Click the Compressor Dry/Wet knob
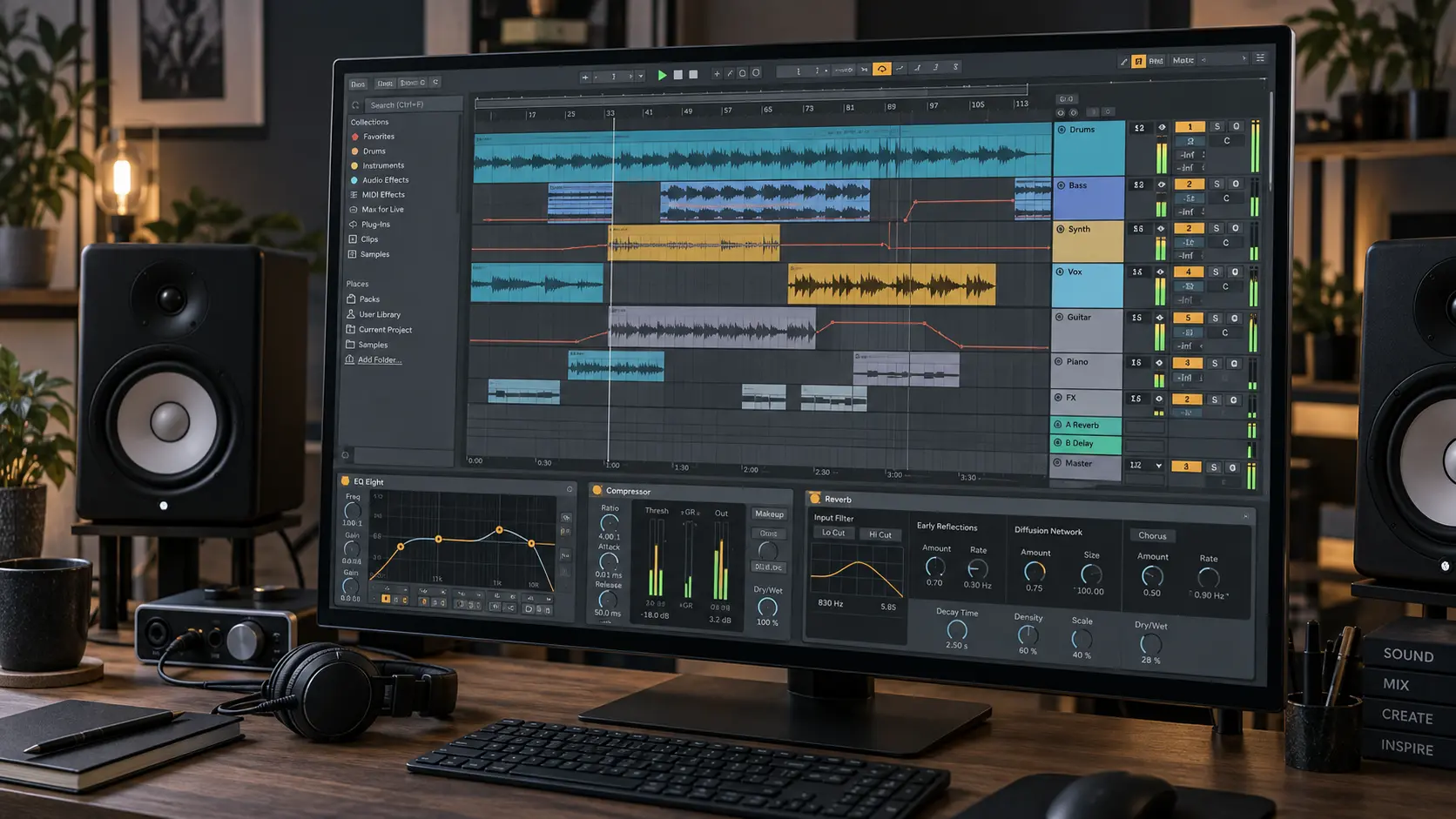This screenshot has width=1456, height=819. coord(767,607)
